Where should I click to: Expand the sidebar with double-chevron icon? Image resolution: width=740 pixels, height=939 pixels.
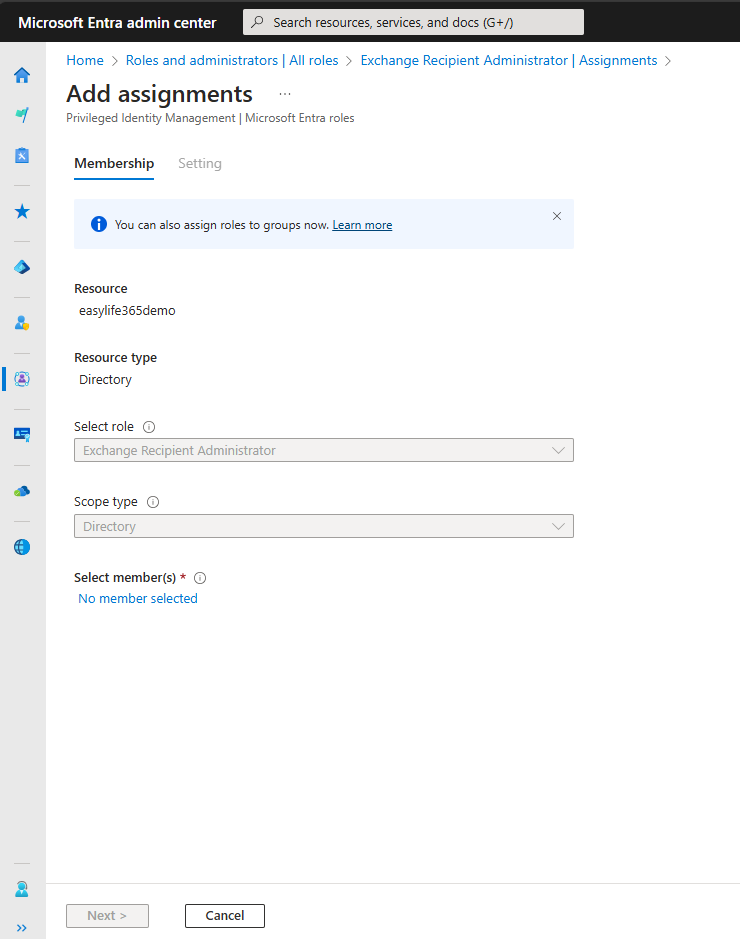pyautogui.click(x=22, y=927)
